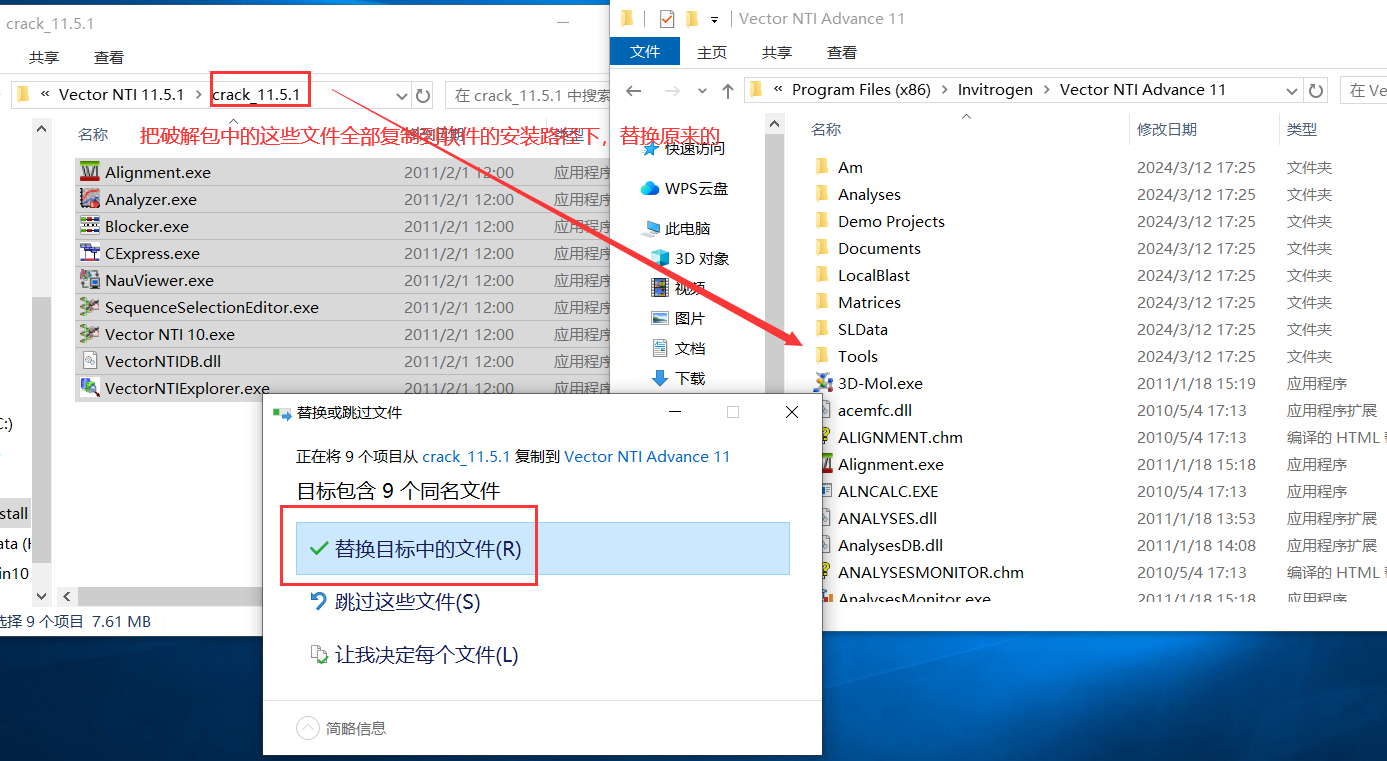This screenshot has width=1387, height=761.
Task: Select Vector NTI 10.exe icon
Action: coord(90,334)
